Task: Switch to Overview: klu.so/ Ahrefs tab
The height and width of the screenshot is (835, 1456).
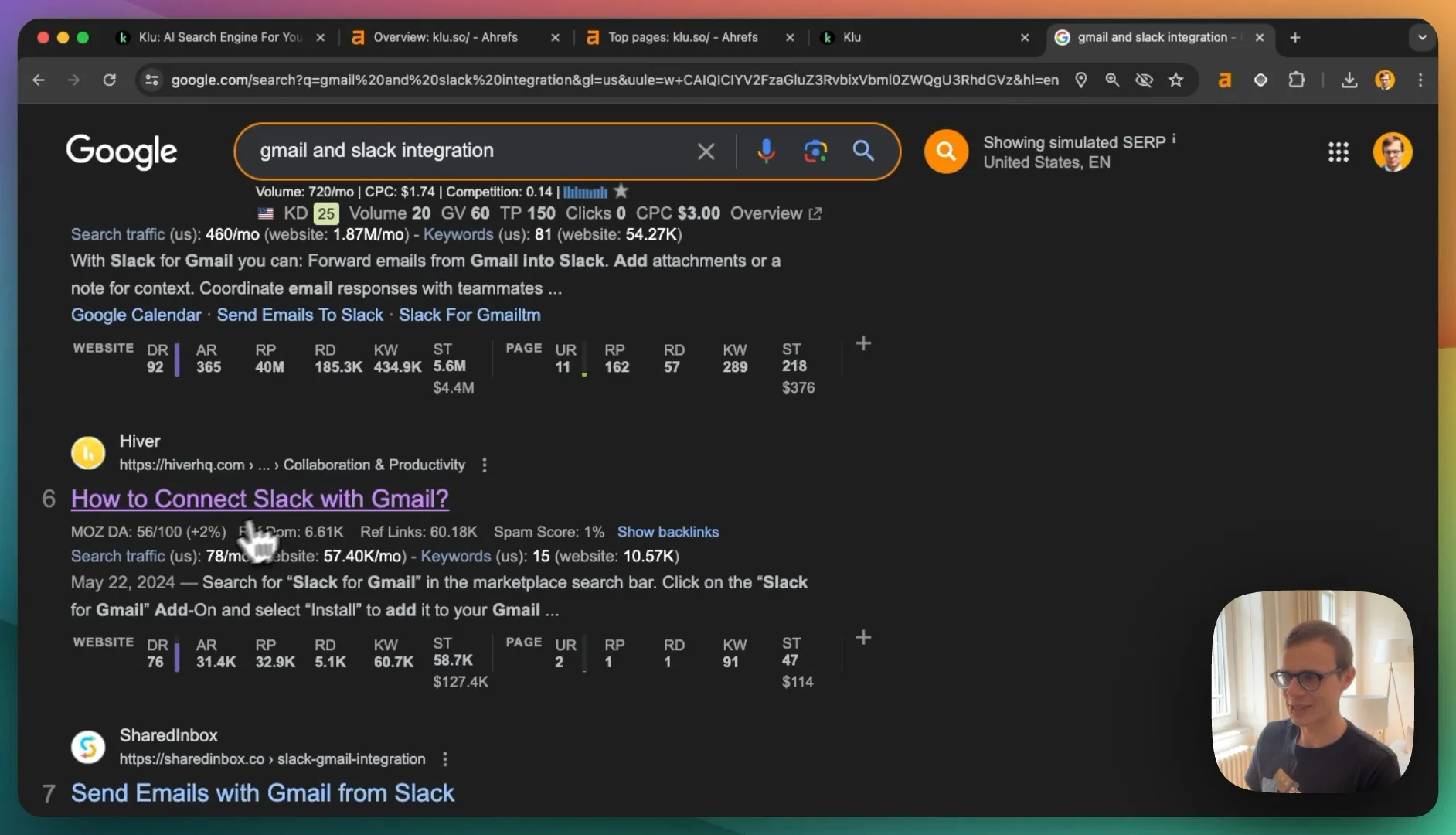Action: coord(454,37)
